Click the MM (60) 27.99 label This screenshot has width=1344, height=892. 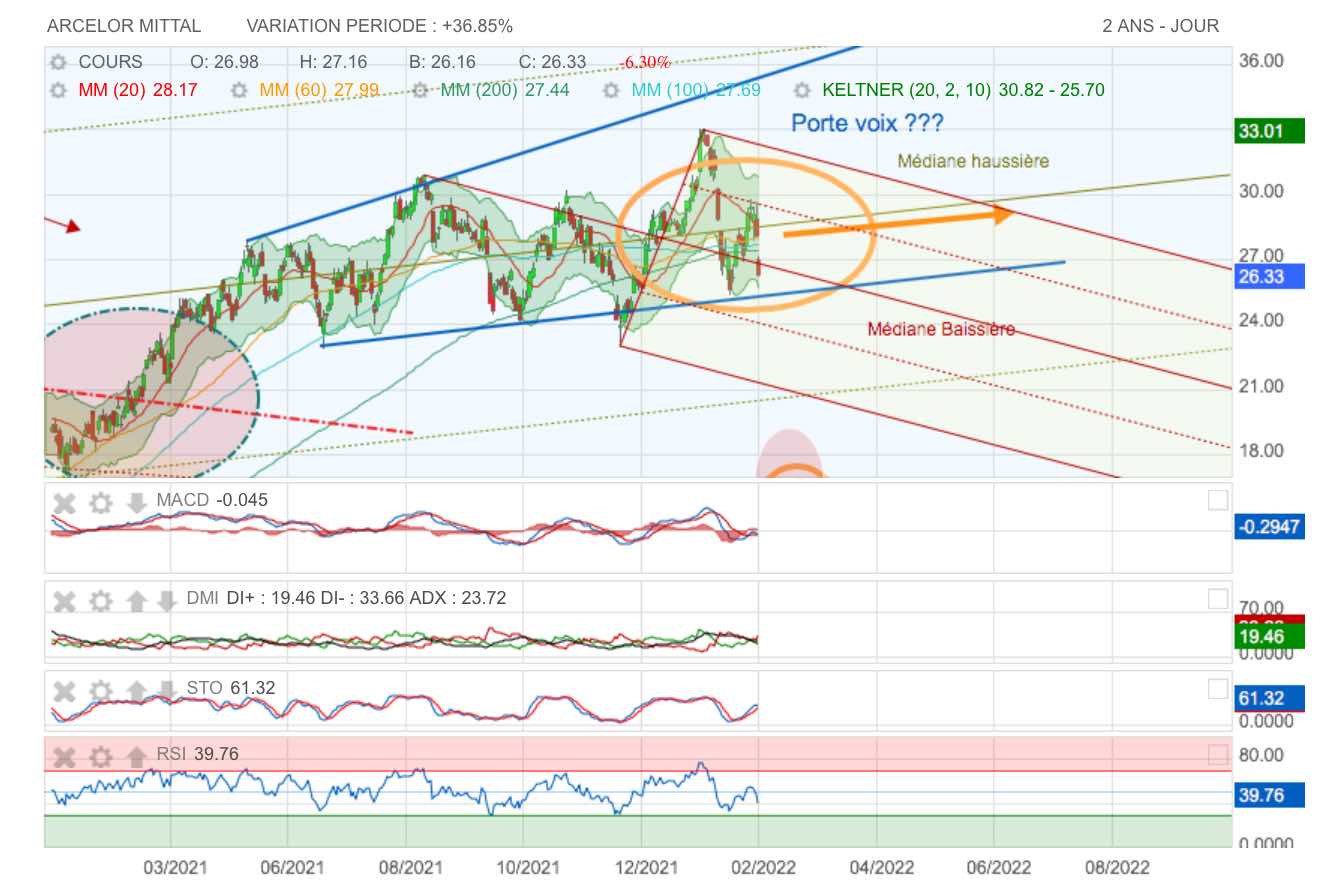tap(319, 90)
